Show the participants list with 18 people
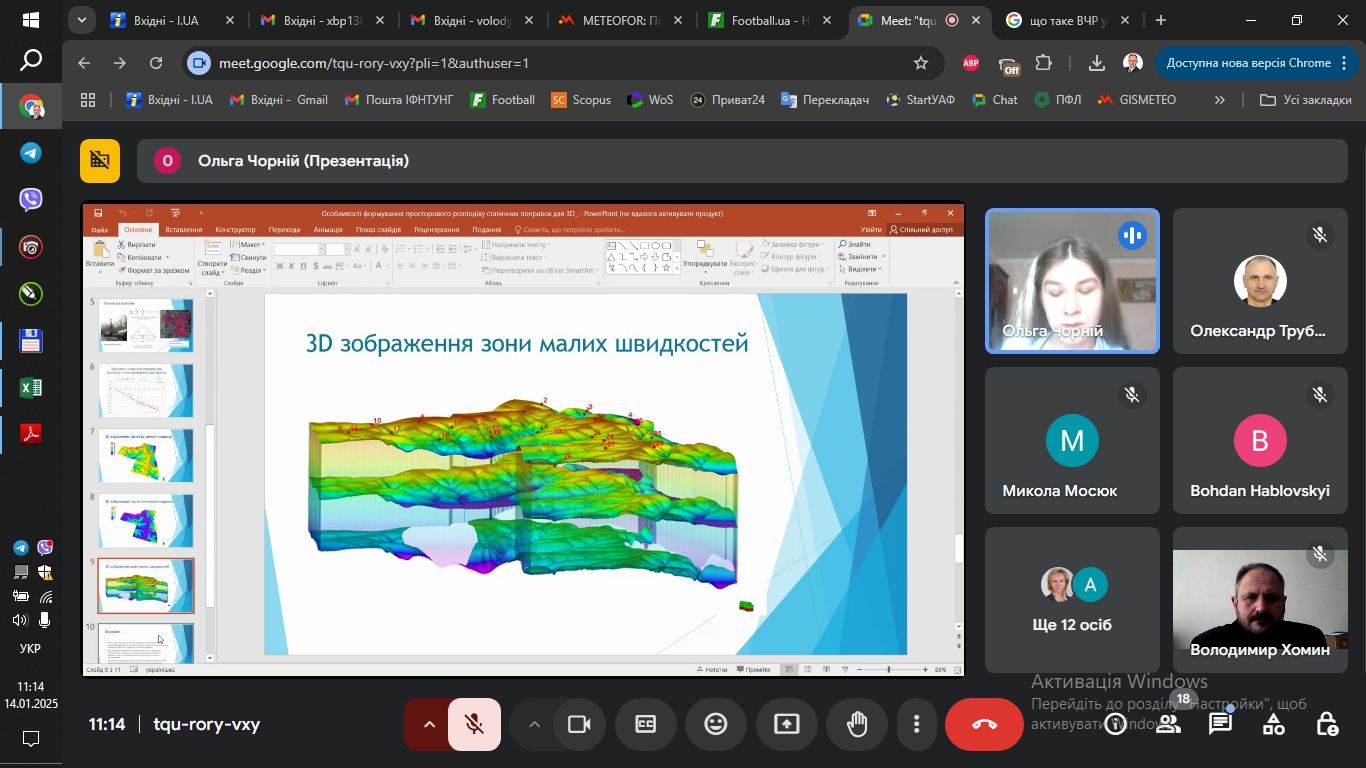The image size is (1366, 768). (1168, 724)
